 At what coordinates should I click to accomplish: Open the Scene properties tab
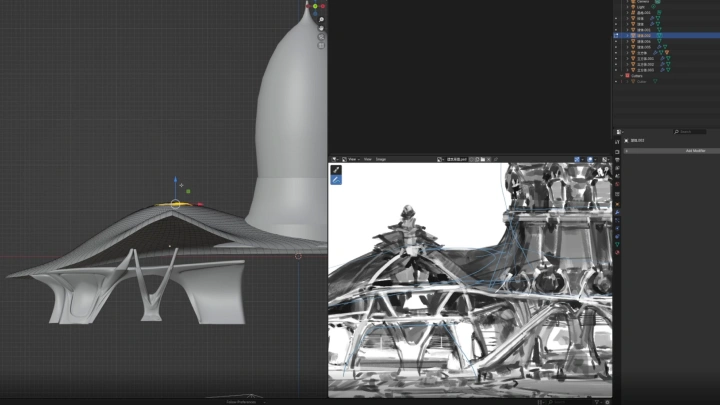617,176
